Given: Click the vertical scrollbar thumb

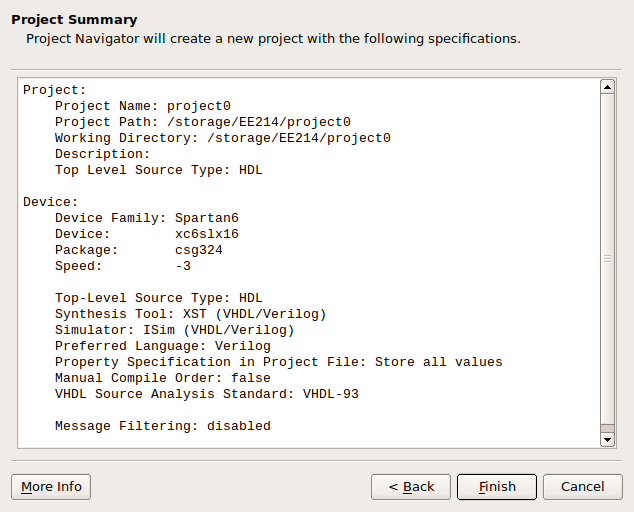Looking at the screenshot, I should point(607,259).
